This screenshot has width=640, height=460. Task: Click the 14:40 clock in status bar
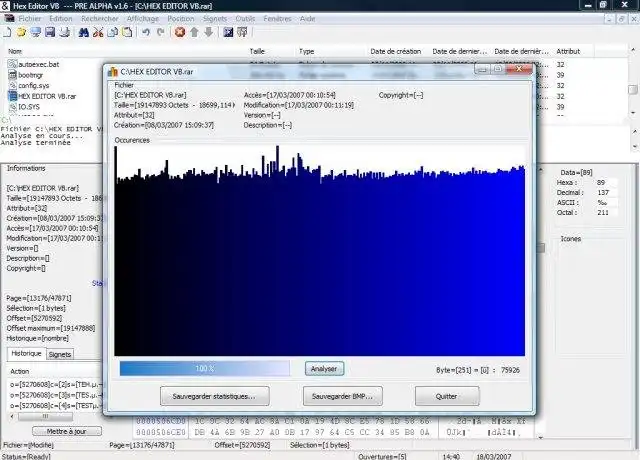click(x=451, y=456)
